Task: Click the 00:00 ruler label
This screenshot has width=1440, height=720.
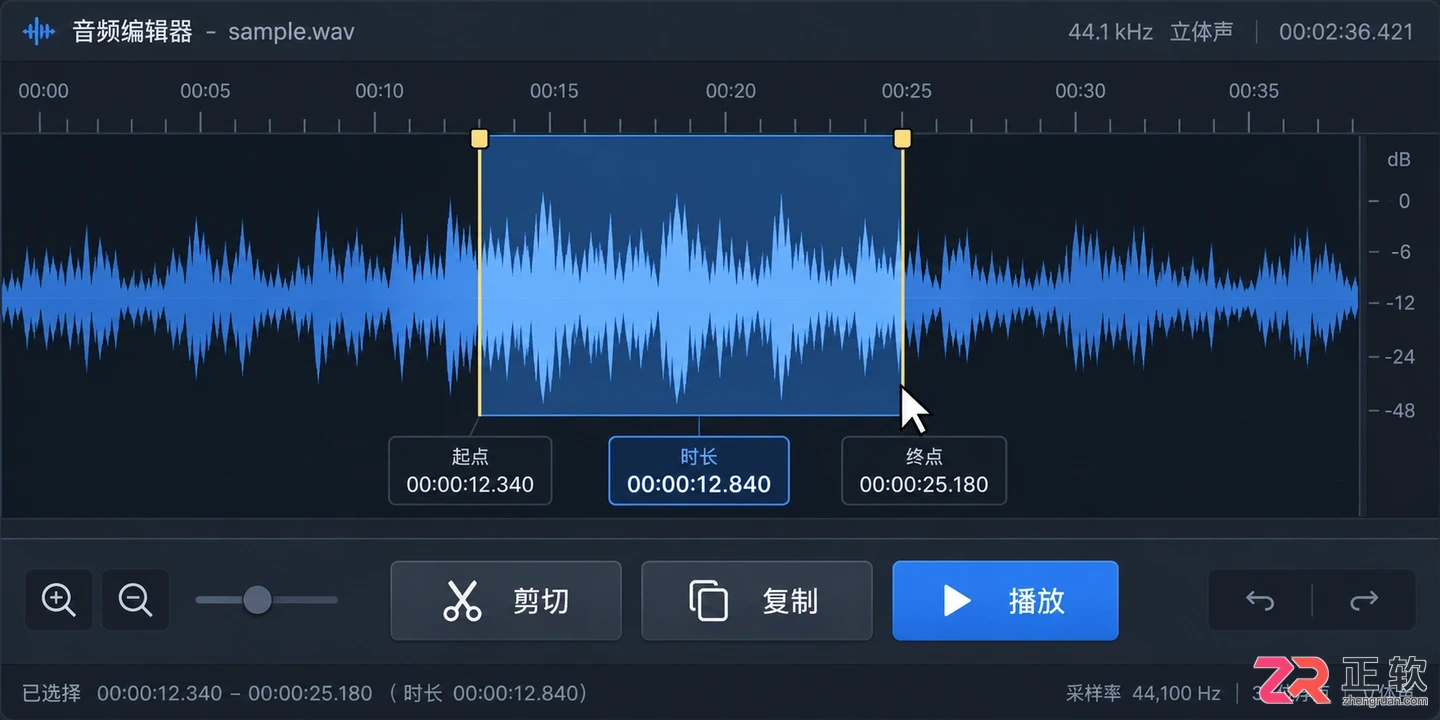Action: (44, 91)
